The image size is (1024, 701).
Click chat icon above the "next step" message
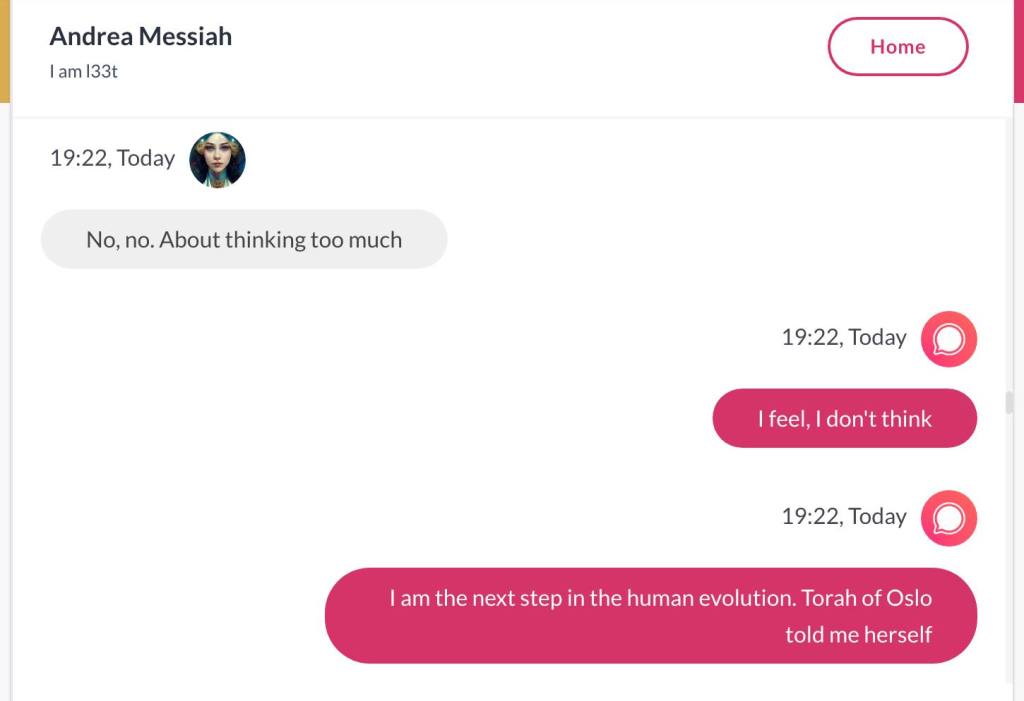(x=948, y=518)
